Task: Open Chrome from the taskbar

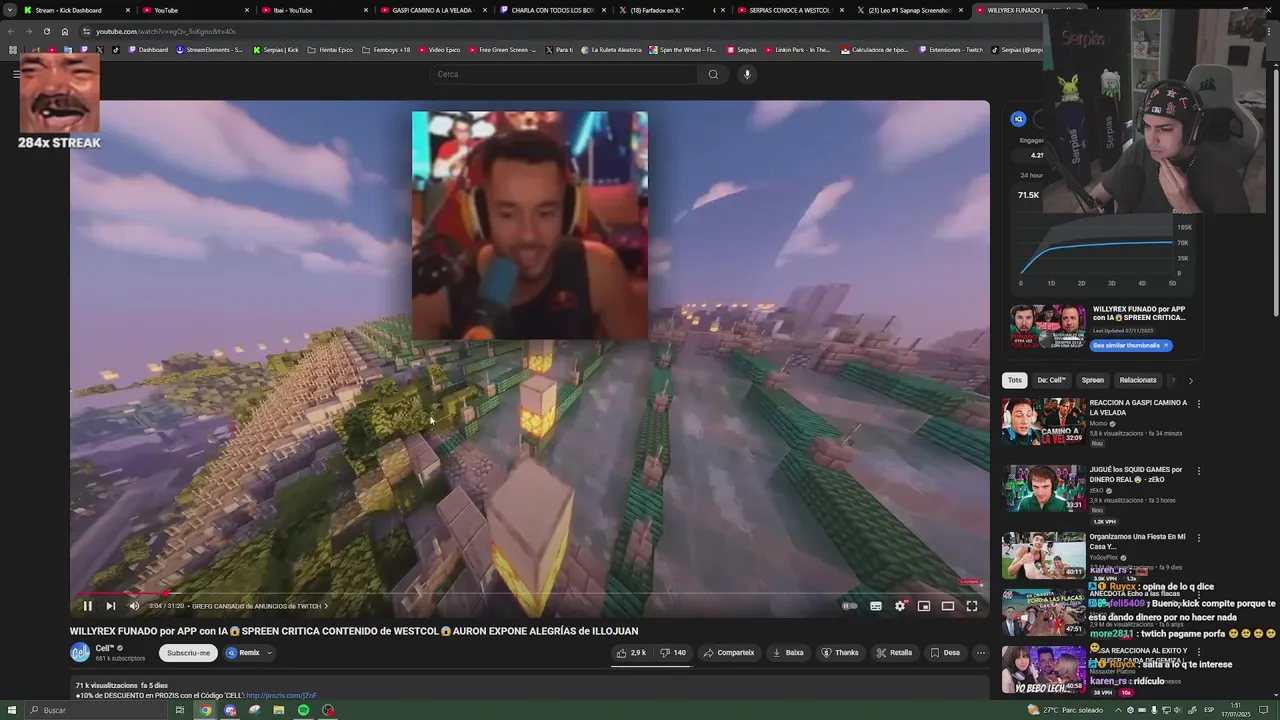Action: click(205, 710)
